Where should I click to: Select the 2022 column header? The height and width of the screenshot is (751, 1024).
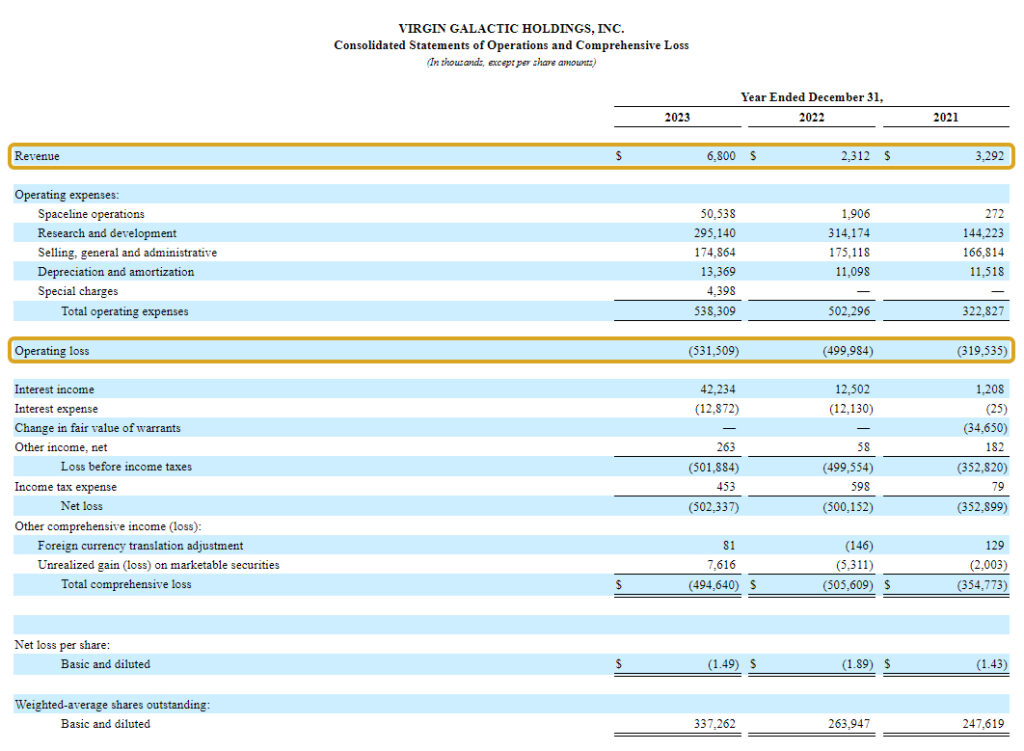(x=811, y=117)
